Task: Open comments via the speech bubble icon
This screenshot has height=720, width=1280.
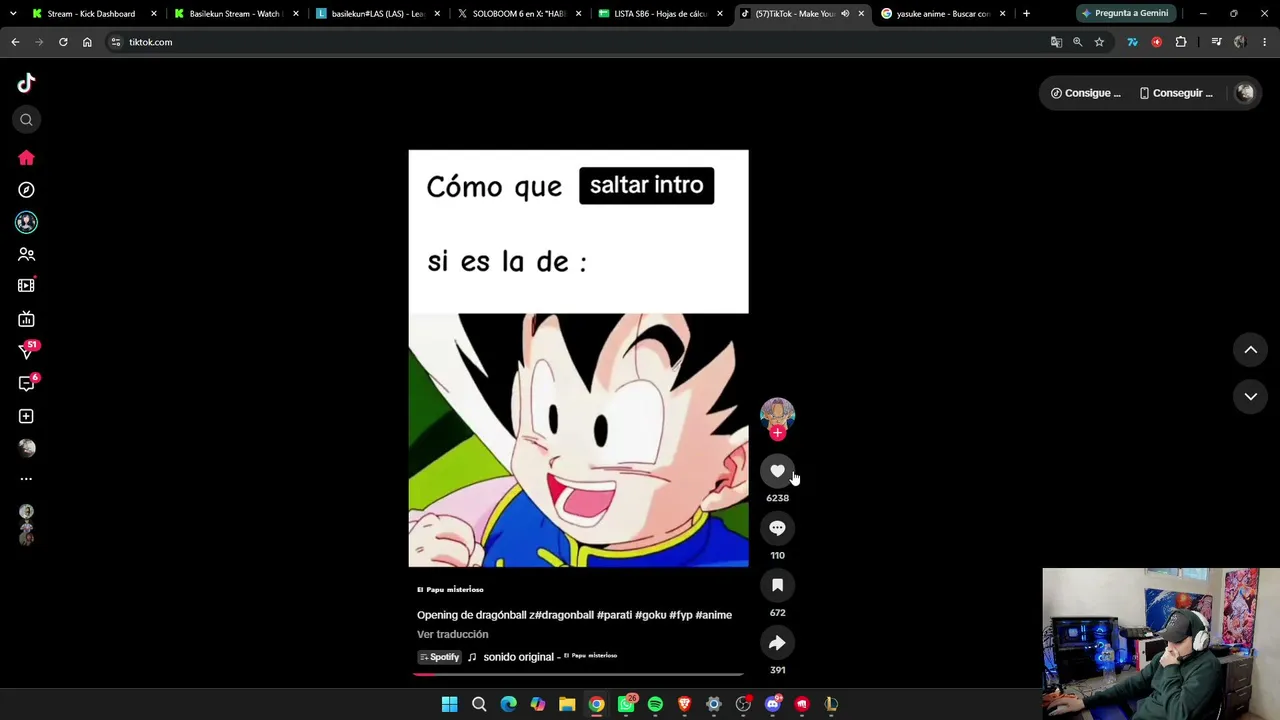Action: 777,528
